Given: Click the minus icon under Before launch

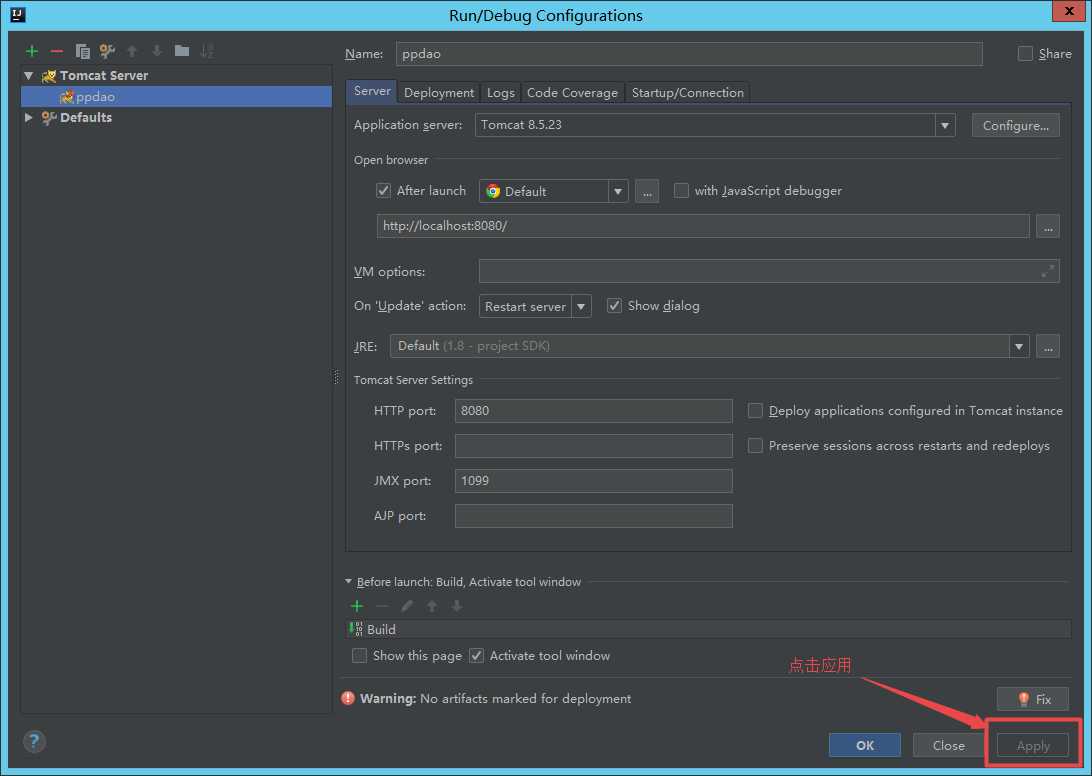Looking at the screenshot, I should (x=382, y=606).
